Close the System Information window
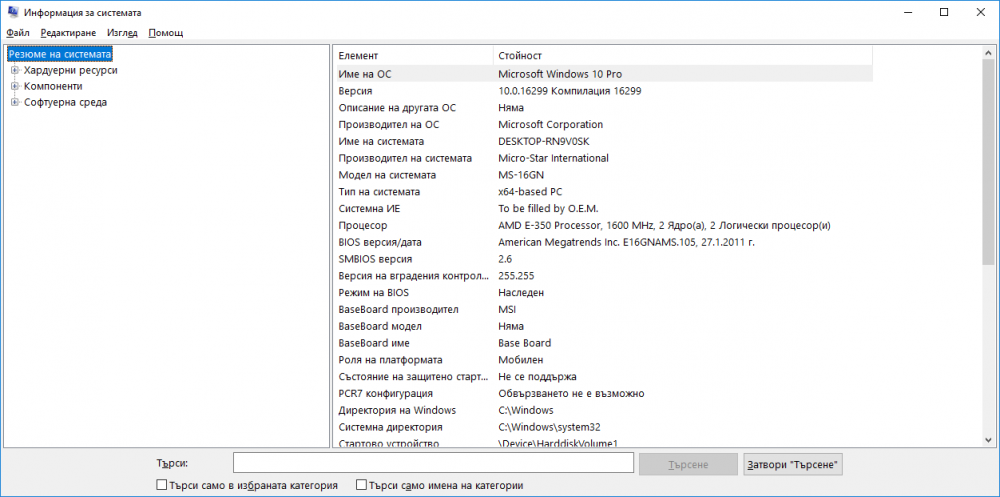 point(981,12)
